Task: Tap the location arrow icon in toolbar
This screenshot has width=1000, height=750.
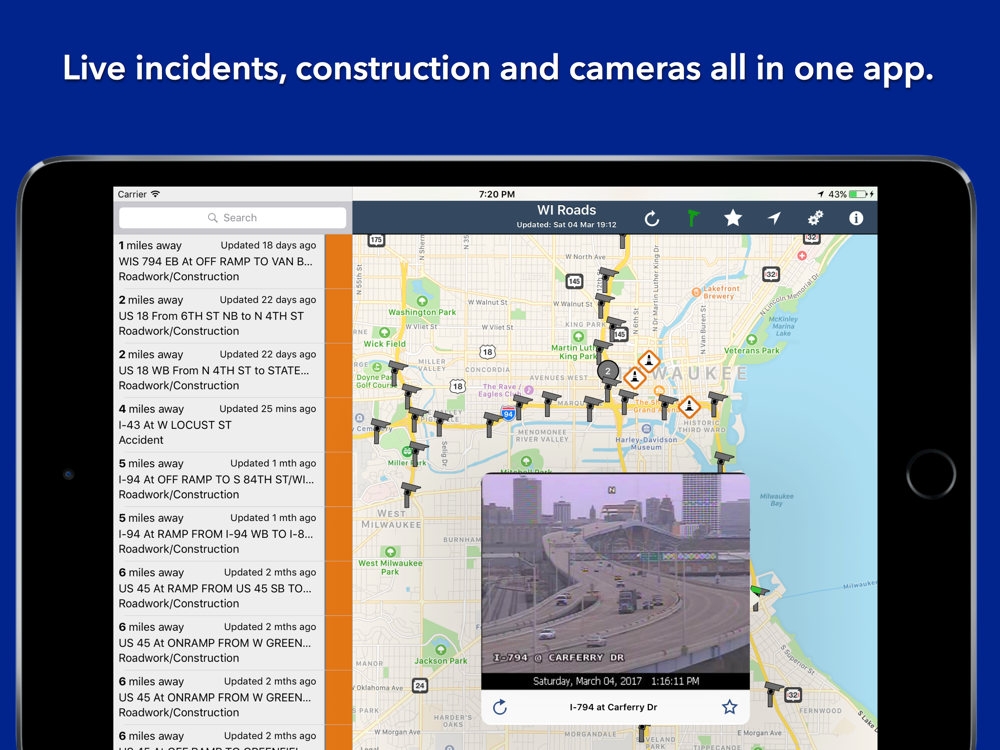Action: [774, 218]
